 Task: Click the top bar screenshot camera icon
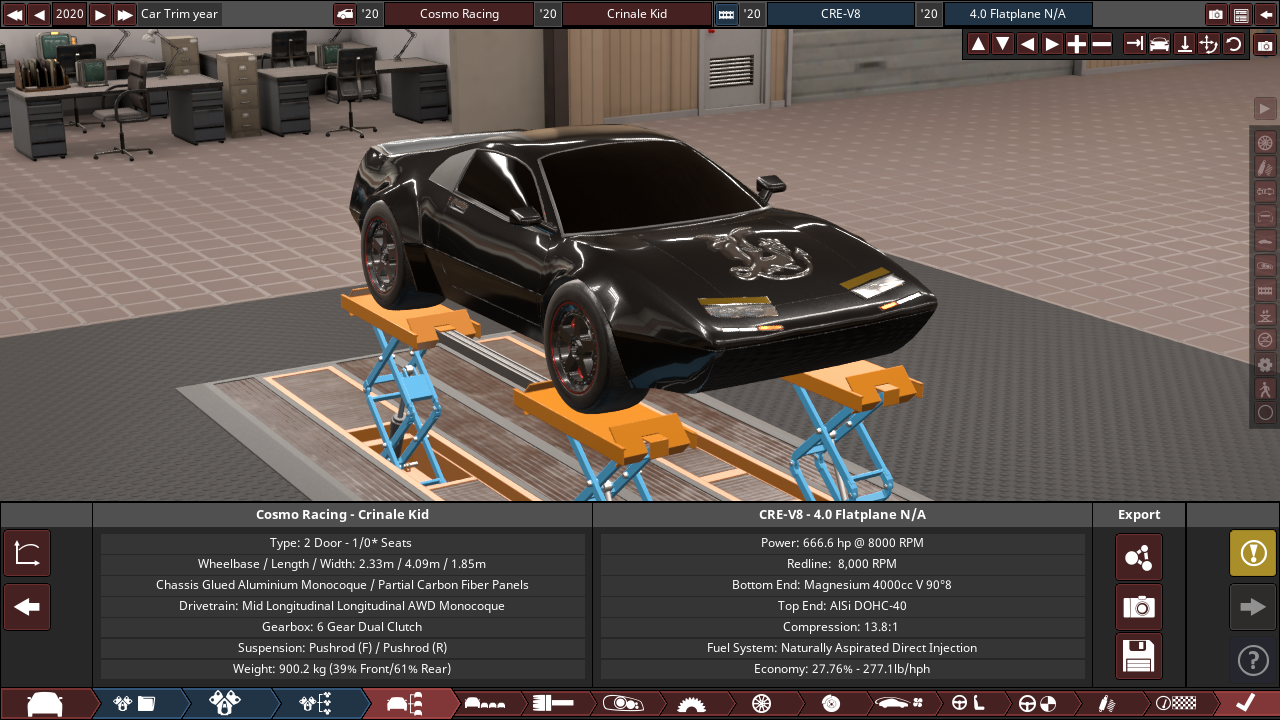click(x=1216, y=14)
